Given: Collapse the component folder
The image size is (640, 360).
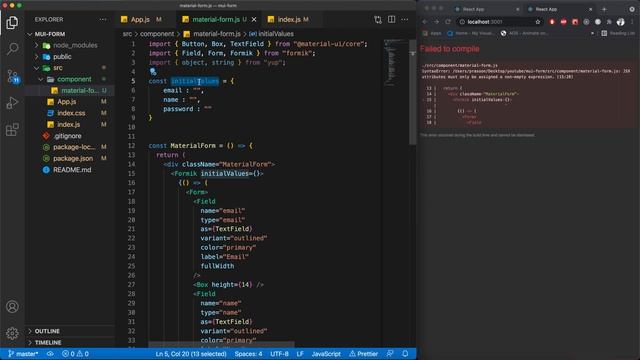Looking at the screenshot, I should click(x=40, y=79).
